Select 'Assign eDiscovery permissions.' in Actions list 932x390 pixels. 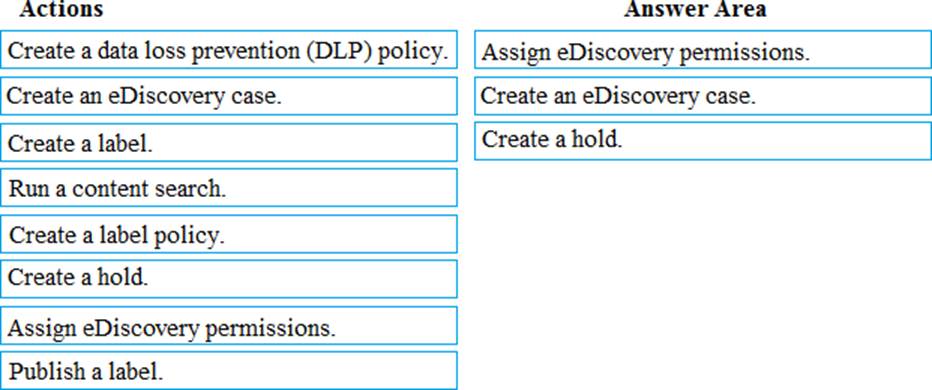click(229, 325)
